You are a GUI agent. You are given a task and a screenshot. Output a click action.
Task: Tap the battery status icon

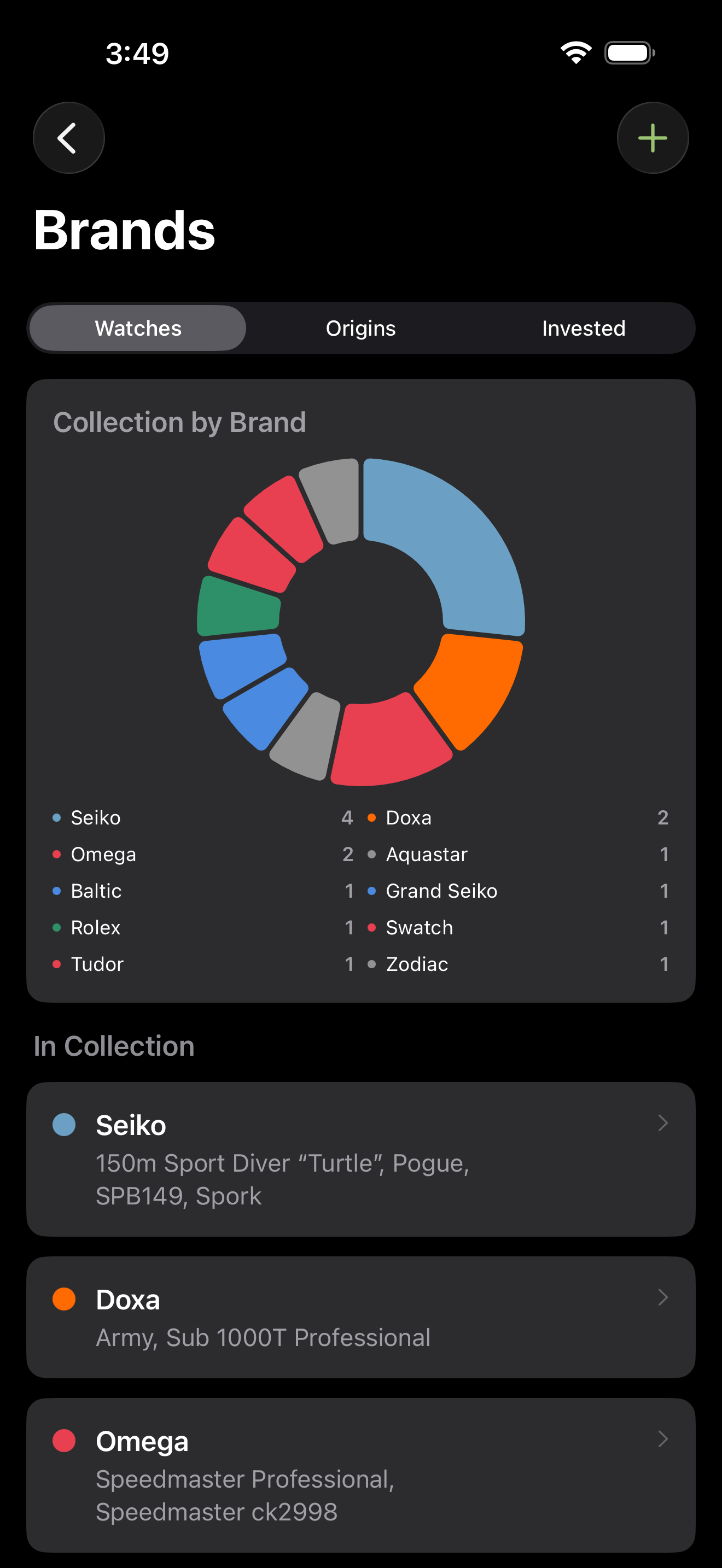(629, 53)
